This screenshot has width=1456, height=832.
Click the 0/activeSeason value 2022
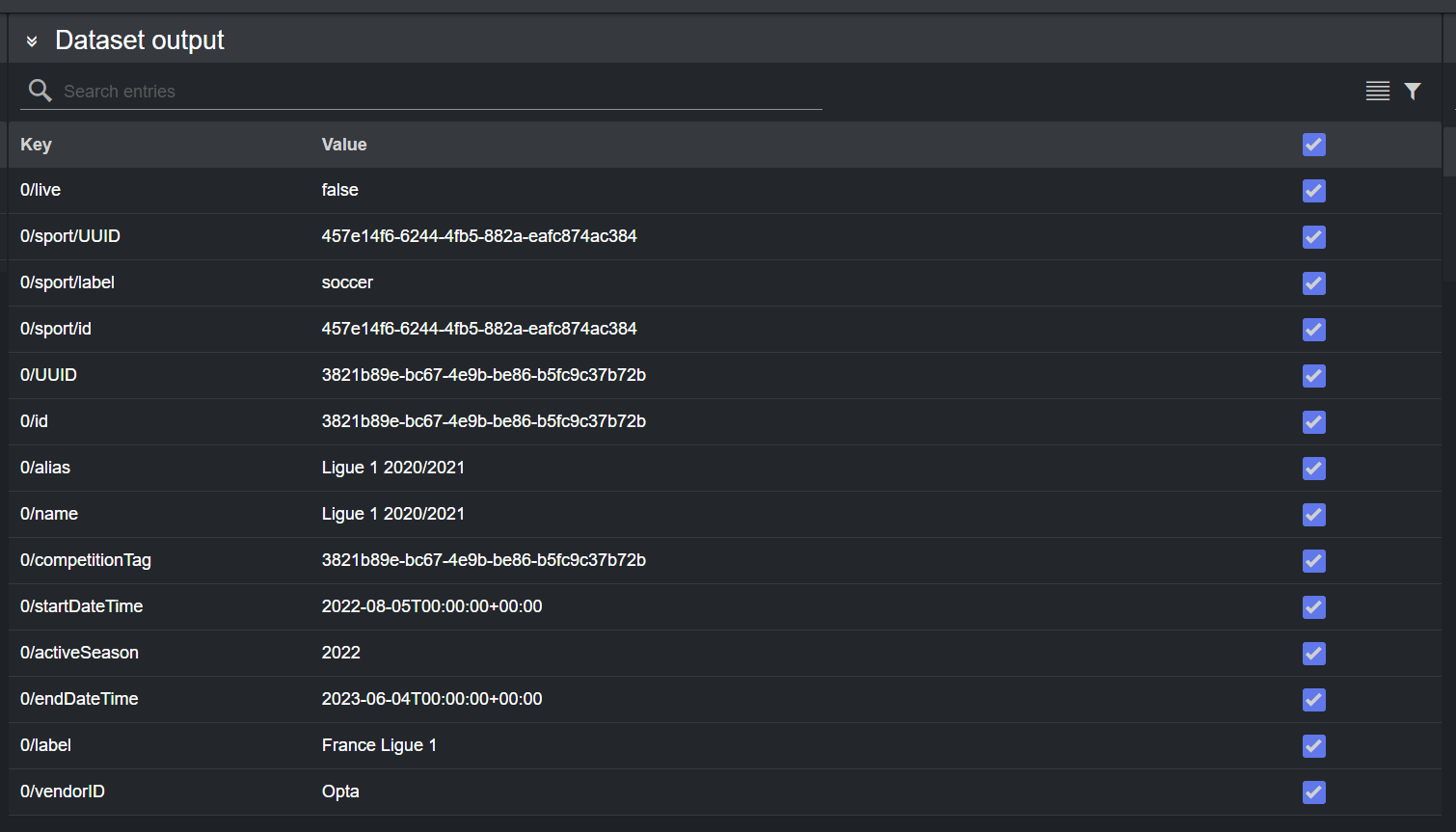coord(340,653)
